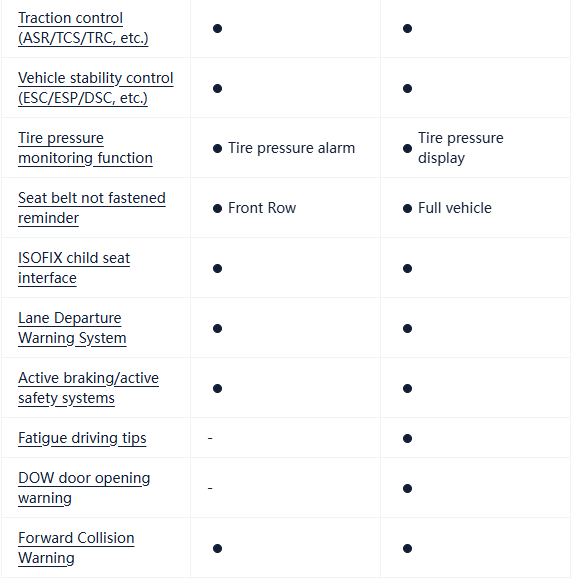Open Lane Departure Warning System link

(72, 328)
